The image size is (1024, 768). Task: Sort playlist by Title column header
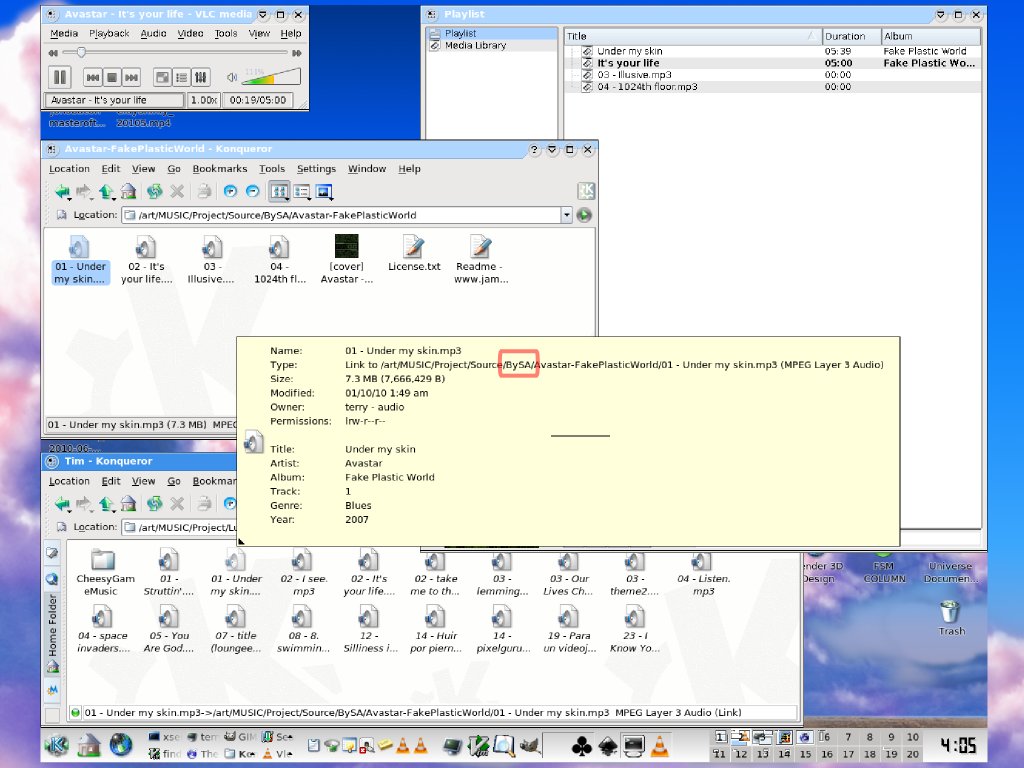pyautogui.click(x=692, y=37)
